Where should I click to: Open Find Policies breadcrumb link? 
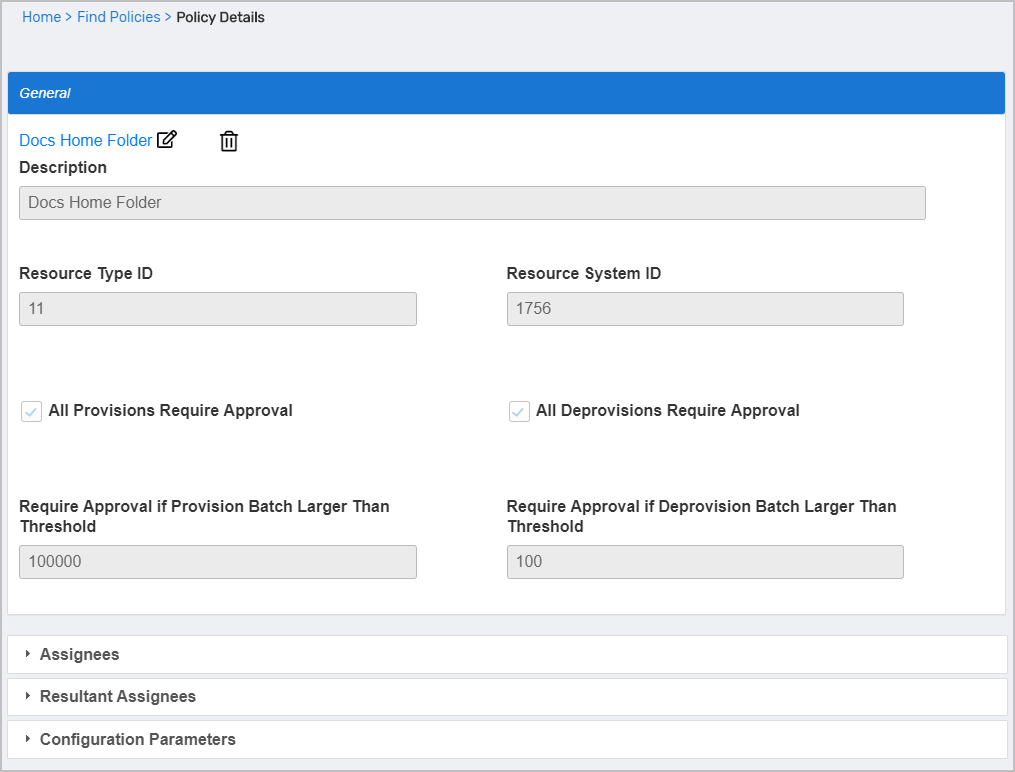[118, 17]
